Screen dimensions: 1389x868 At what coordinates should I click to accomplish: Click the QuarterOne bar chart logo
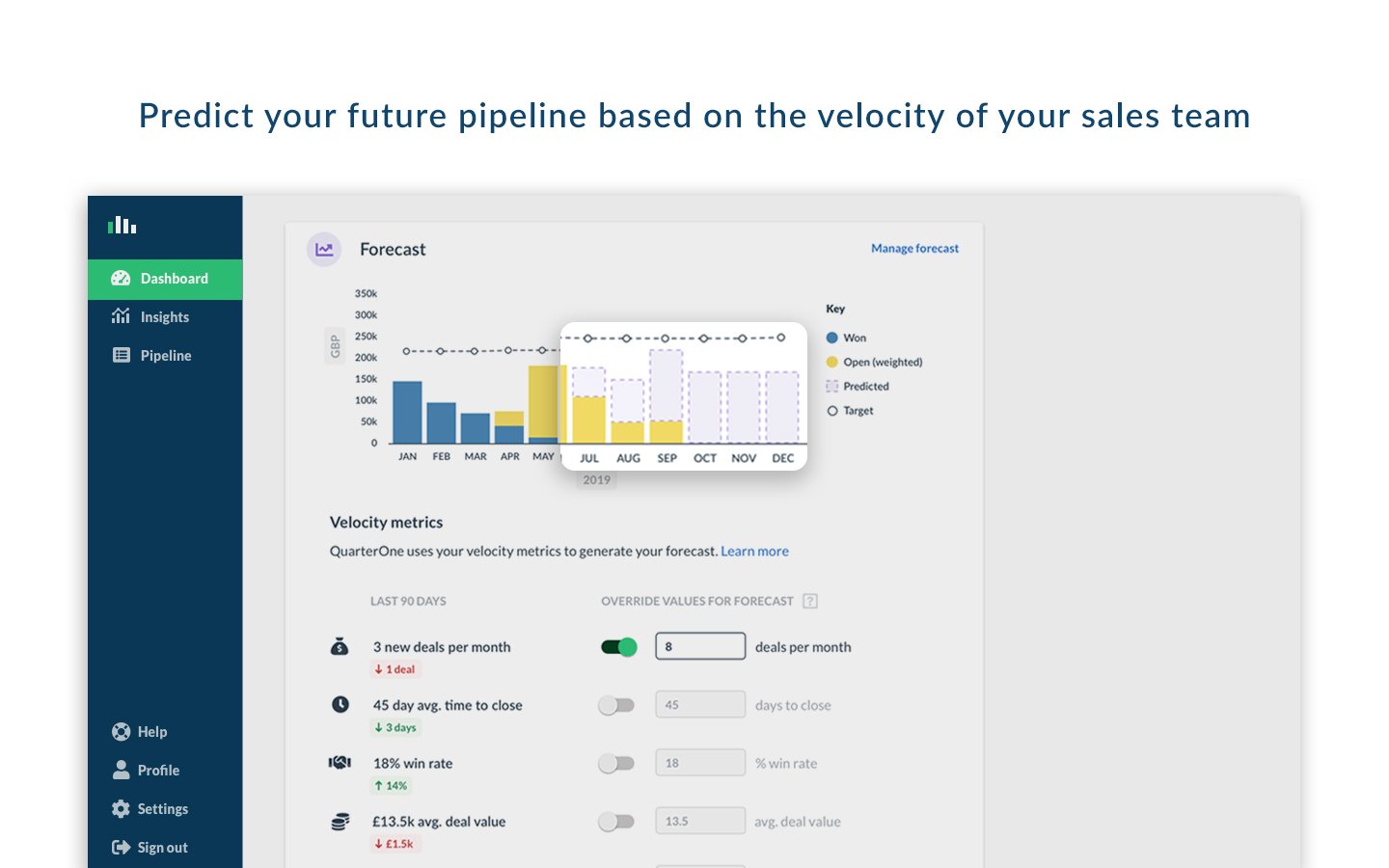point(122,225)
